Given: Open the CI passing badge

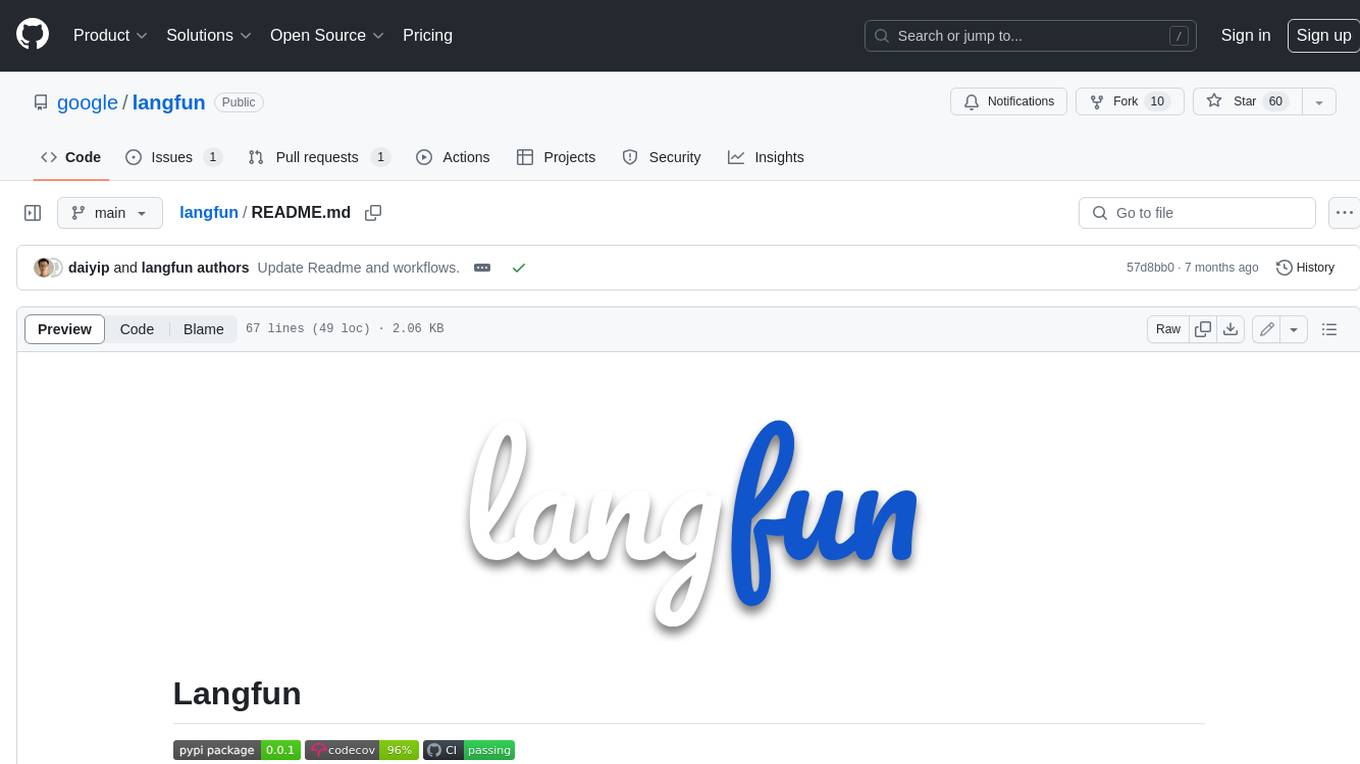Looking at the screenshot, I should (x=469, y=750).
